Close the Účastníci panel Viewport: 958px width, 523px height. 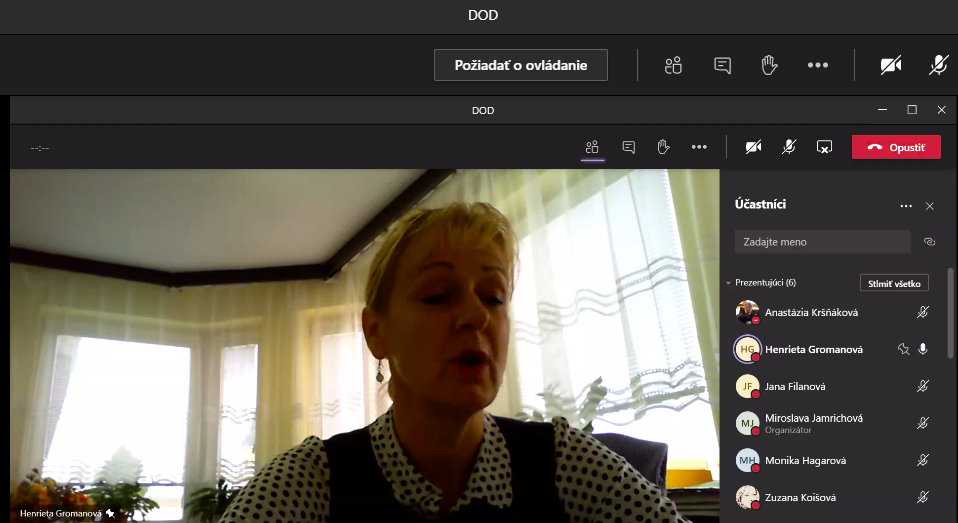point(930,206)
